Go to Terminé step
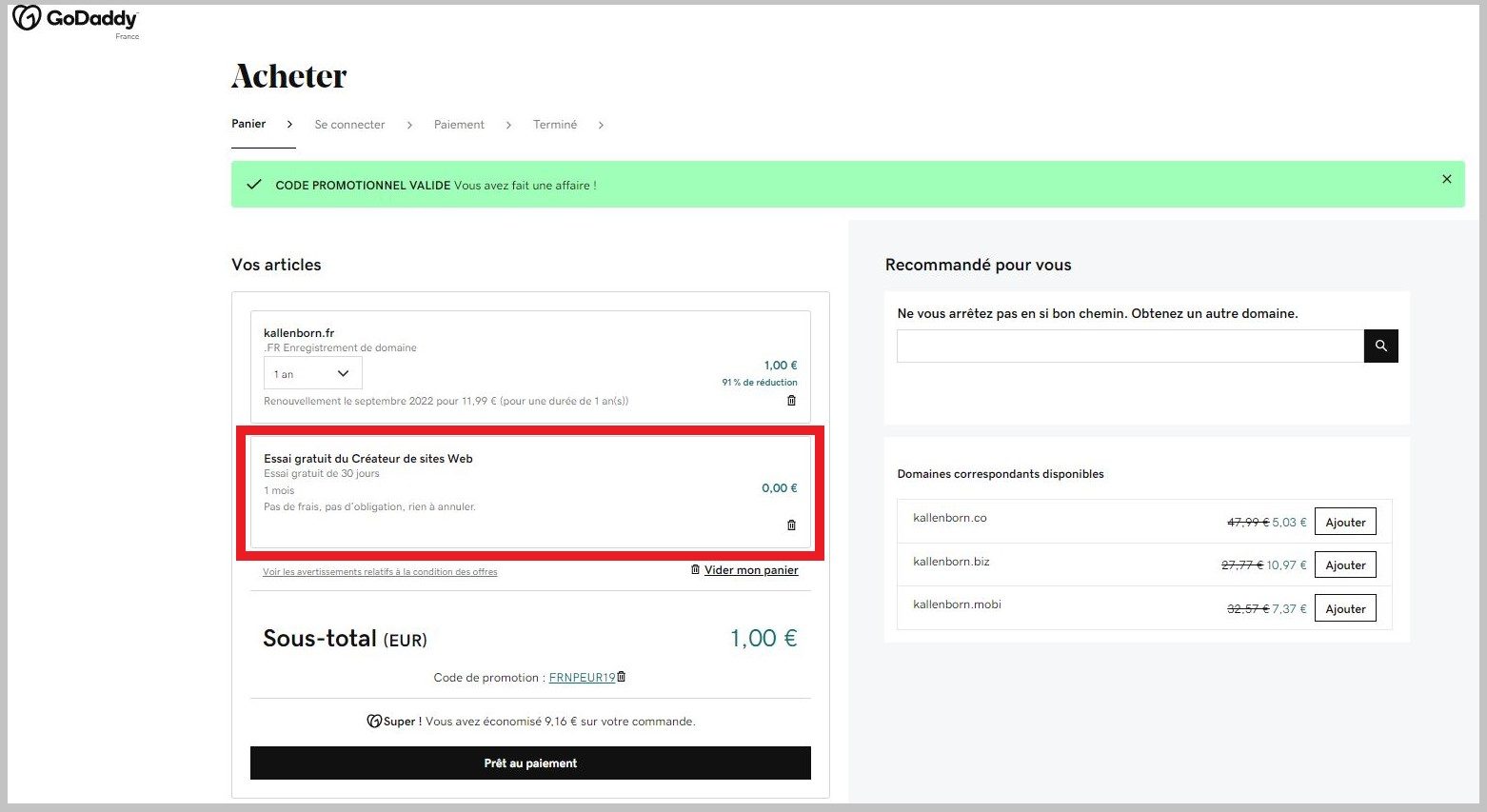Image resolution: width=1487 pixels, height=812 pixels. click(x=555, y=125)
